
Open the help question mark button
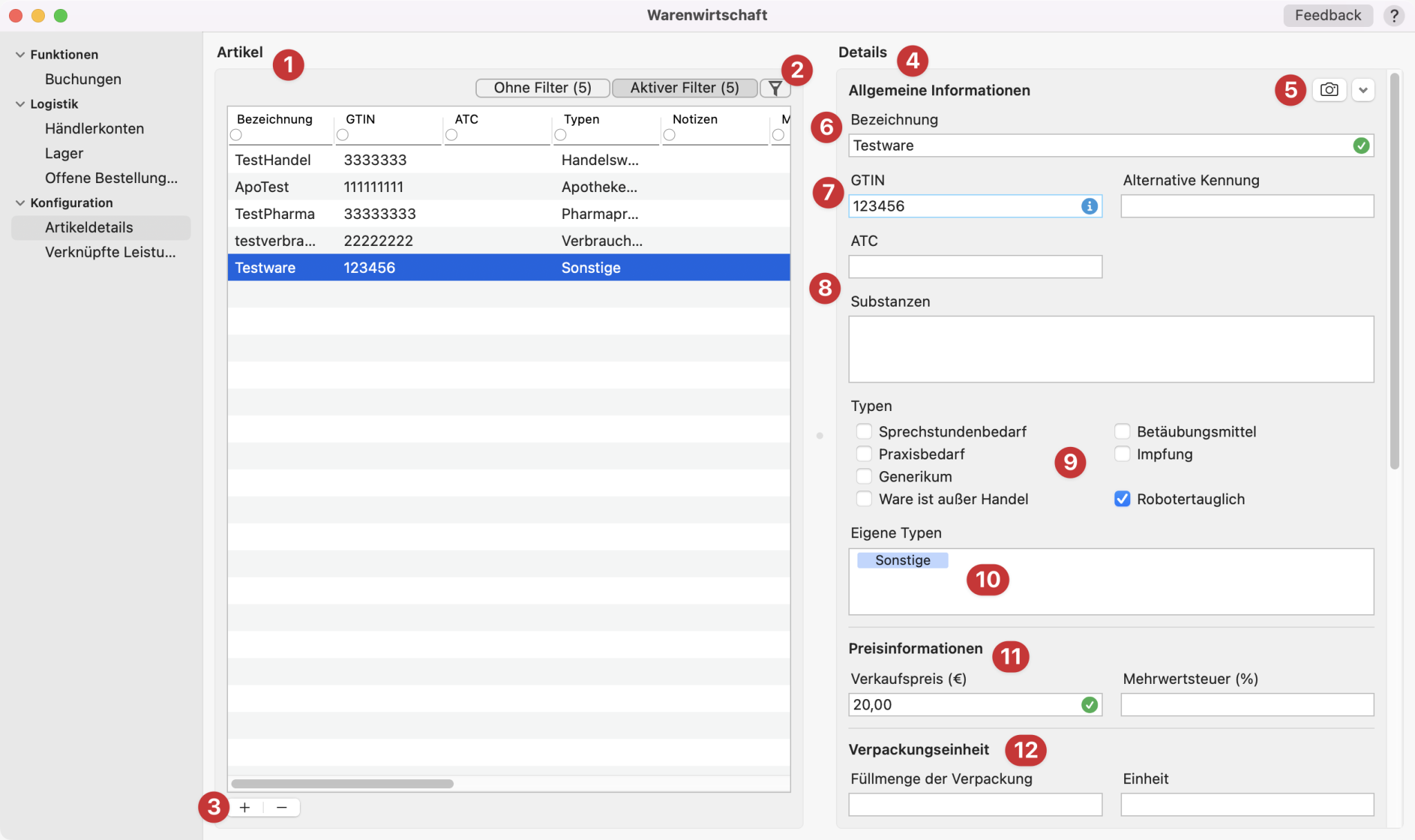(1394, 15)
